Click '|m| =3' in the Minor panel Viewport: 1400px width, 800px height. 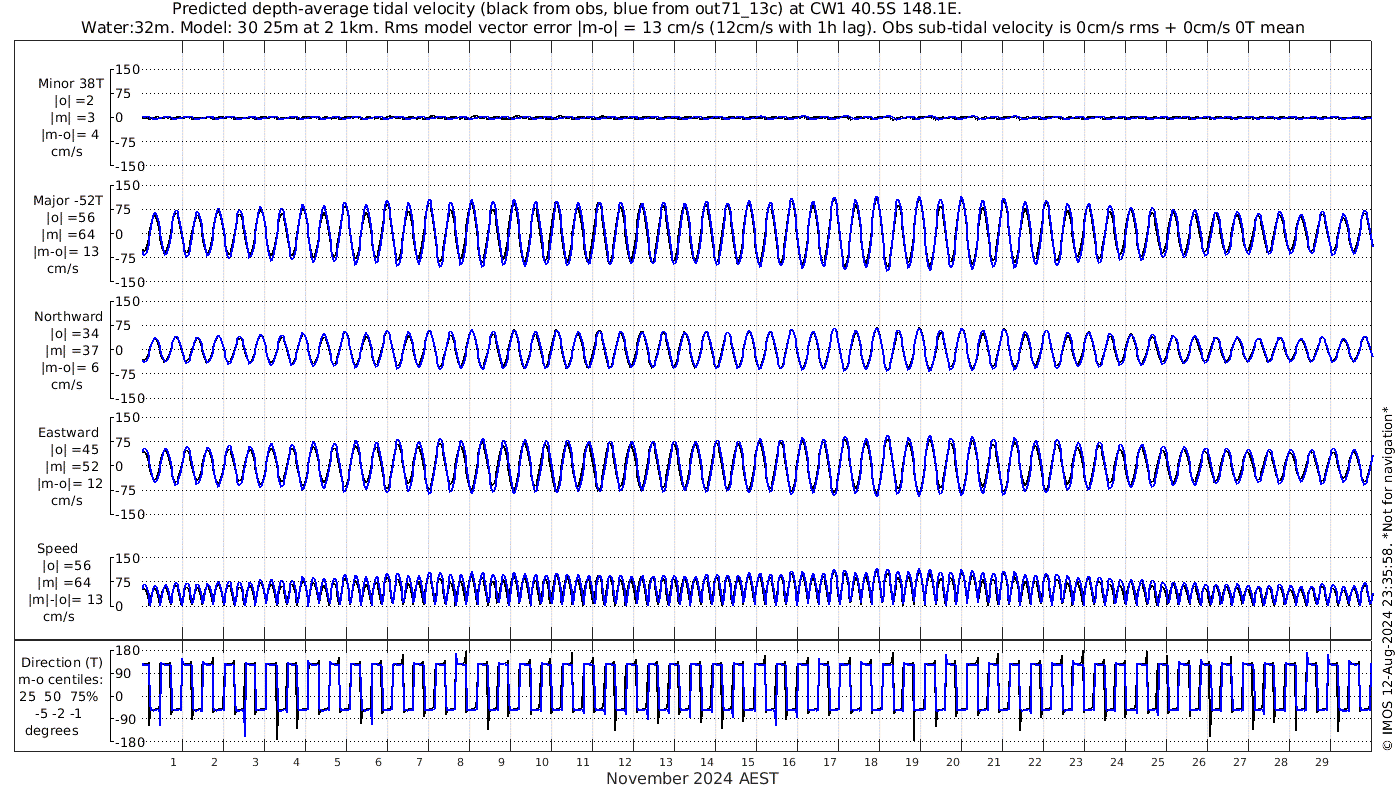pos(73,118)
